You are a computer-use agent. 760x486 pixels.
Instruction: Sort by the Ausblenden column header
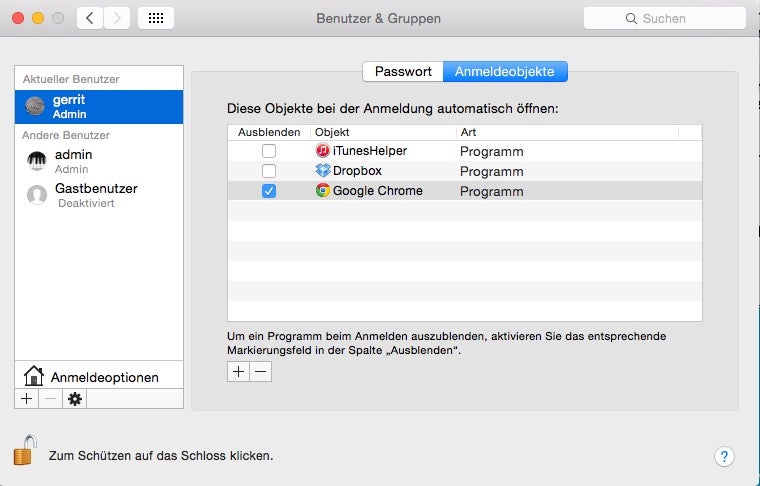pyautogui.click(x=269, y=132)
